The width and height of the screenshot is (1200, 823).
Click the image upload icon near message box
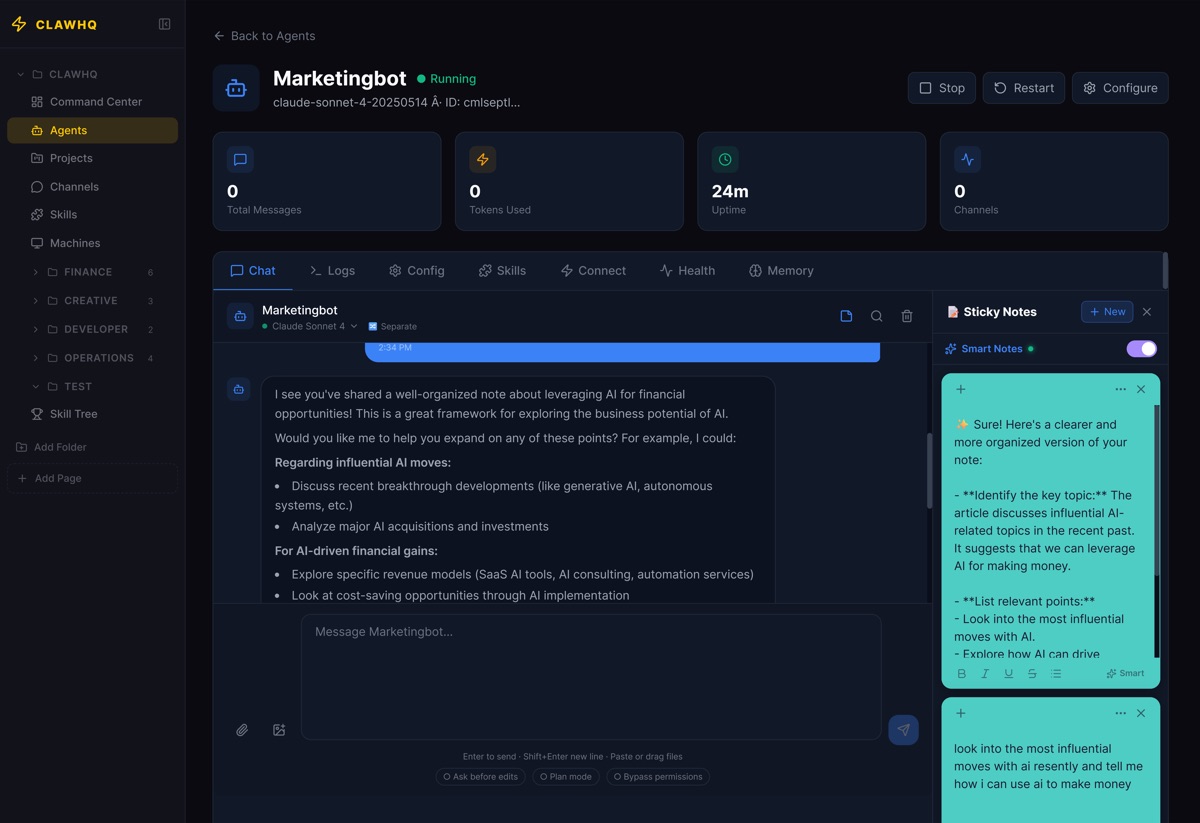[279, 730]
